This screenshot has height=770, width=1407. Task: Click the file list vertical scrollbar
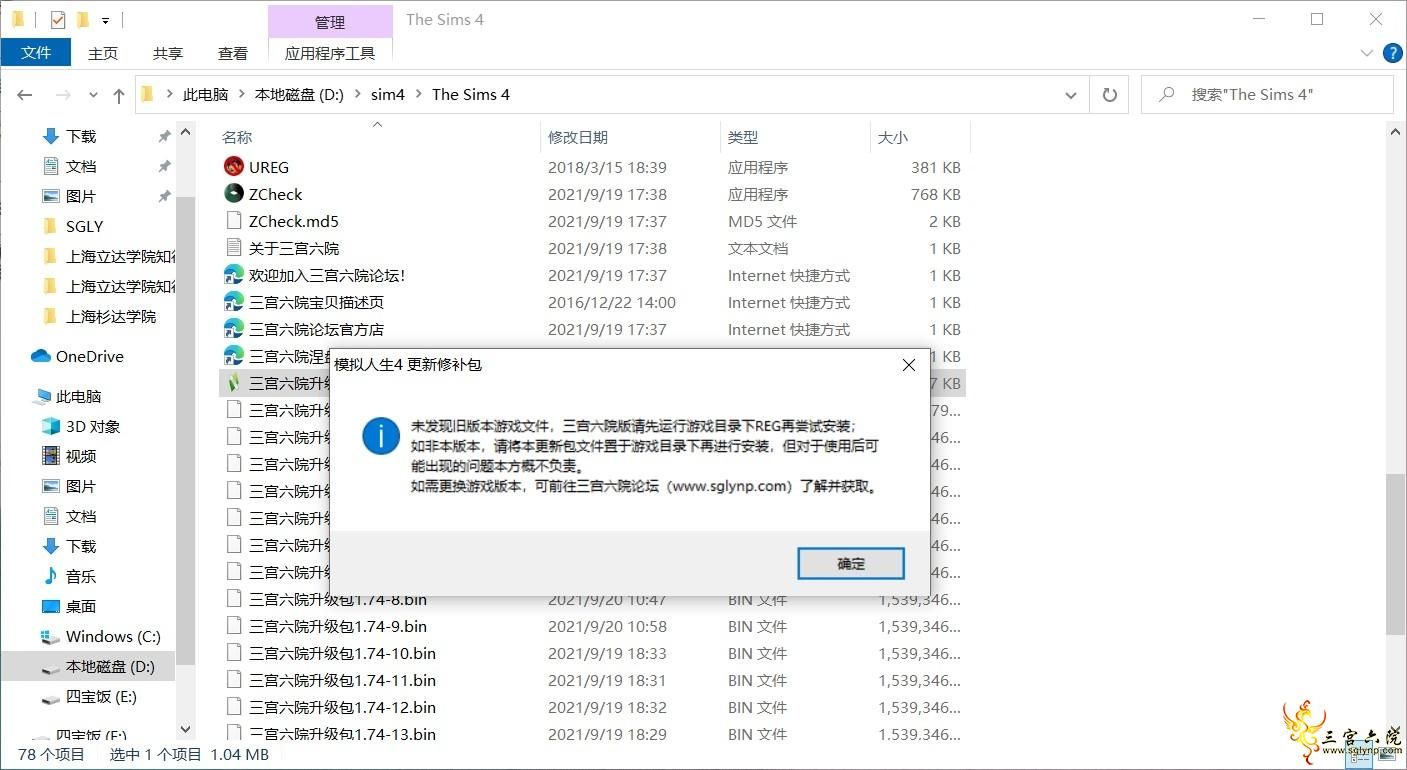pyautogui.click(x=1395, y=555)
